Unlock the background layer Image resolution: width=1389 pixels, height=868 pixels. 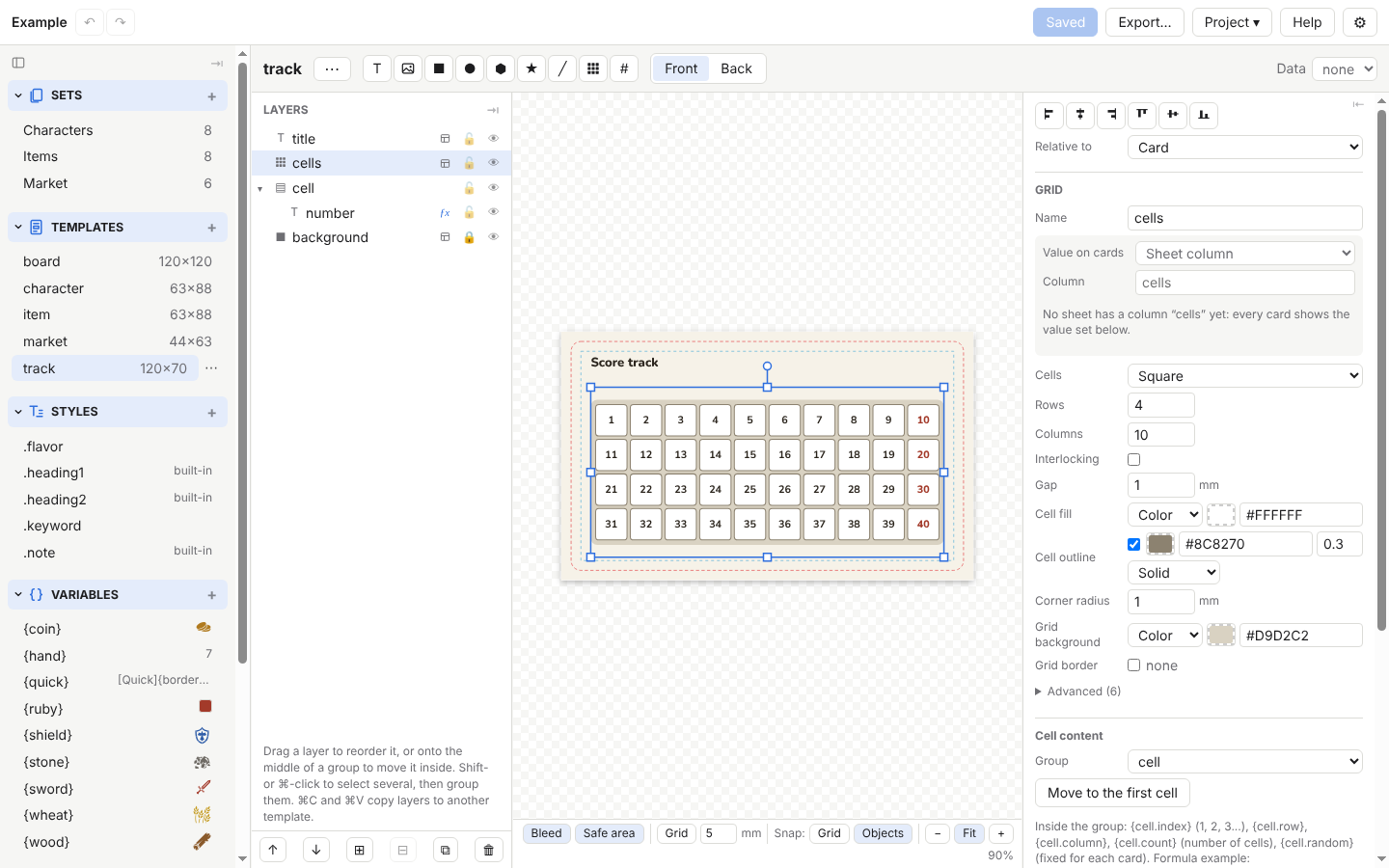[469, 237]
